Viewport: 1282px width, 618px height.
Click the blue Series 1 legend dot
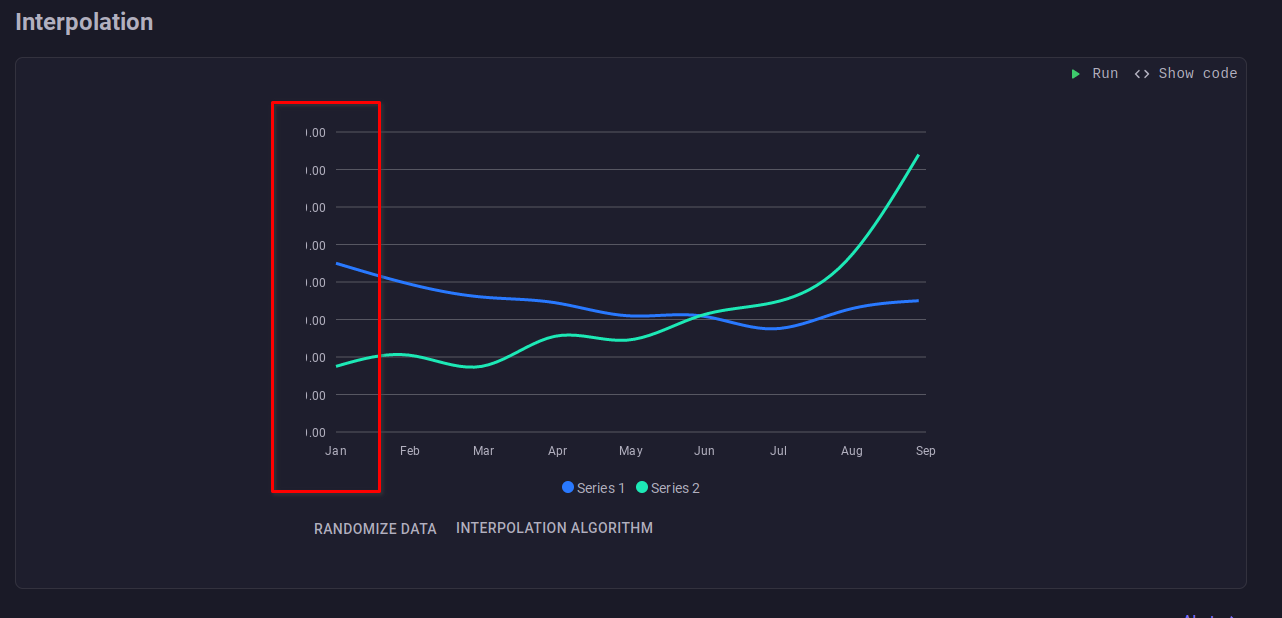[567, 487]
